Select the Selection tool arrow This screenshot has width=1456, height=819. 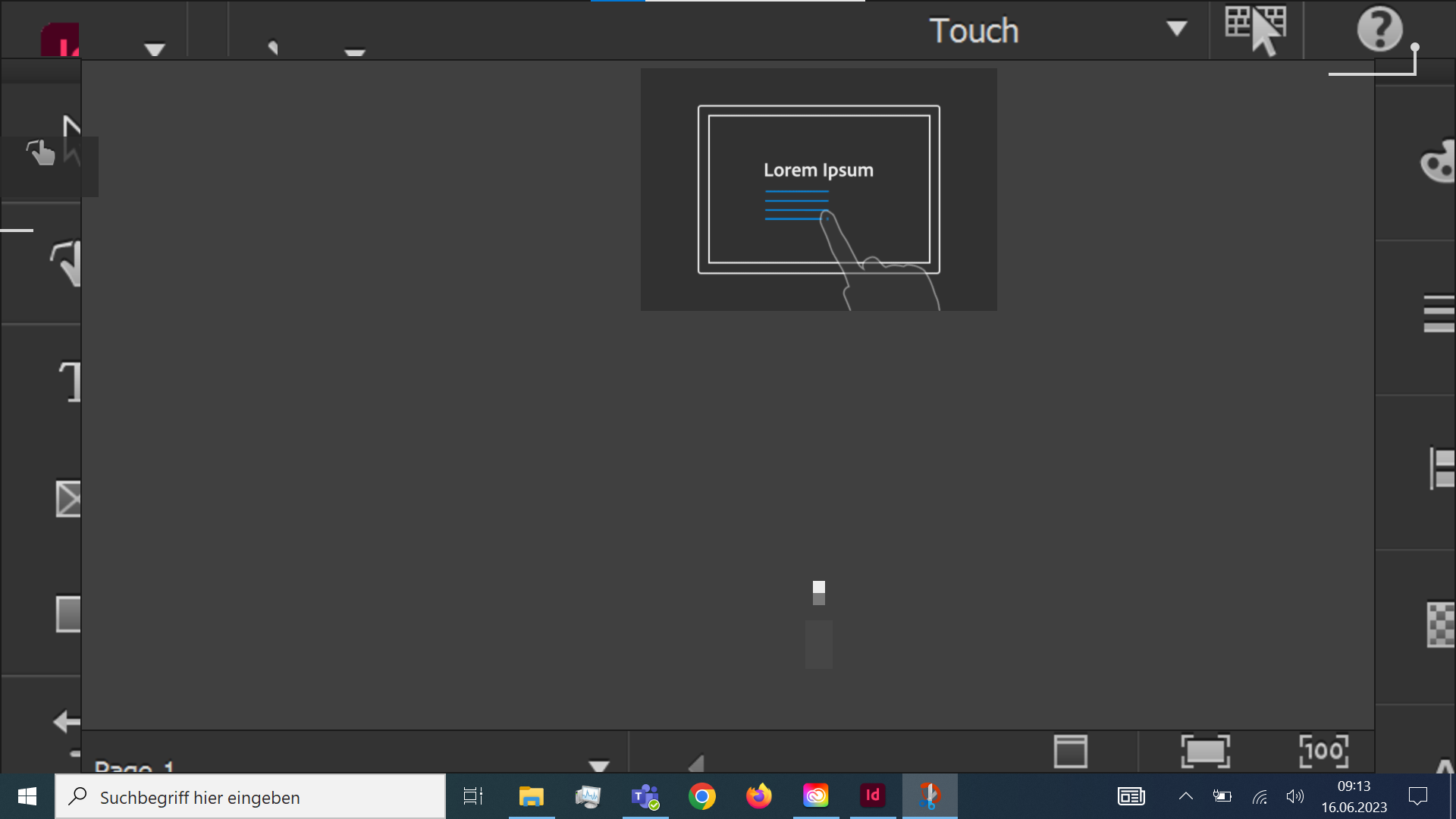coord(72,133)
